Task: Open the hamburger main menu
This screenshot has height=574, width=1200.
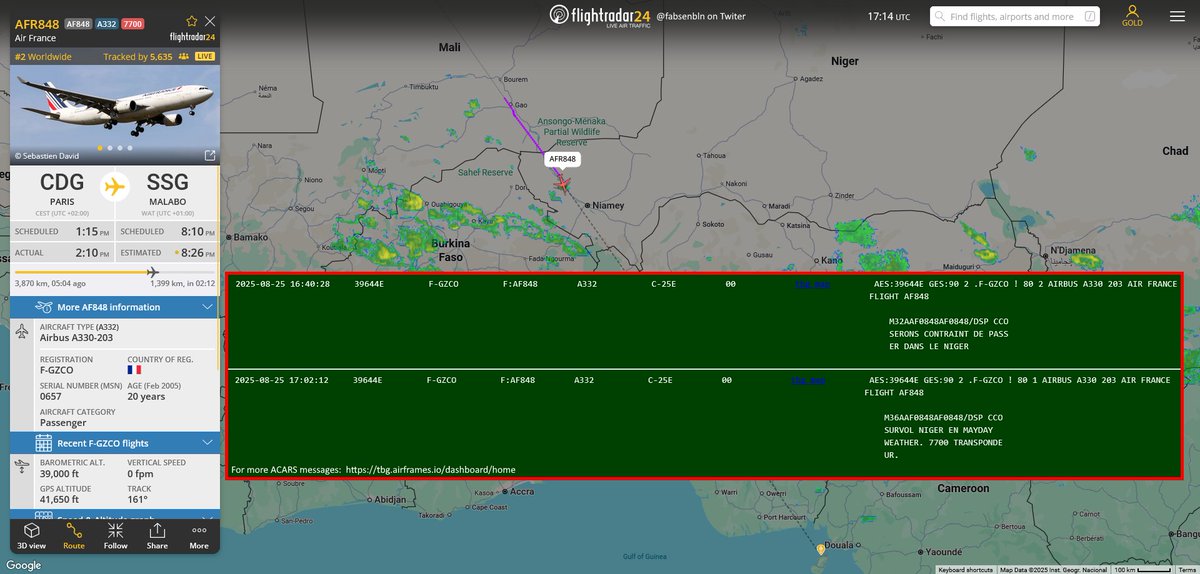Action: click(x=1178, y=16)
